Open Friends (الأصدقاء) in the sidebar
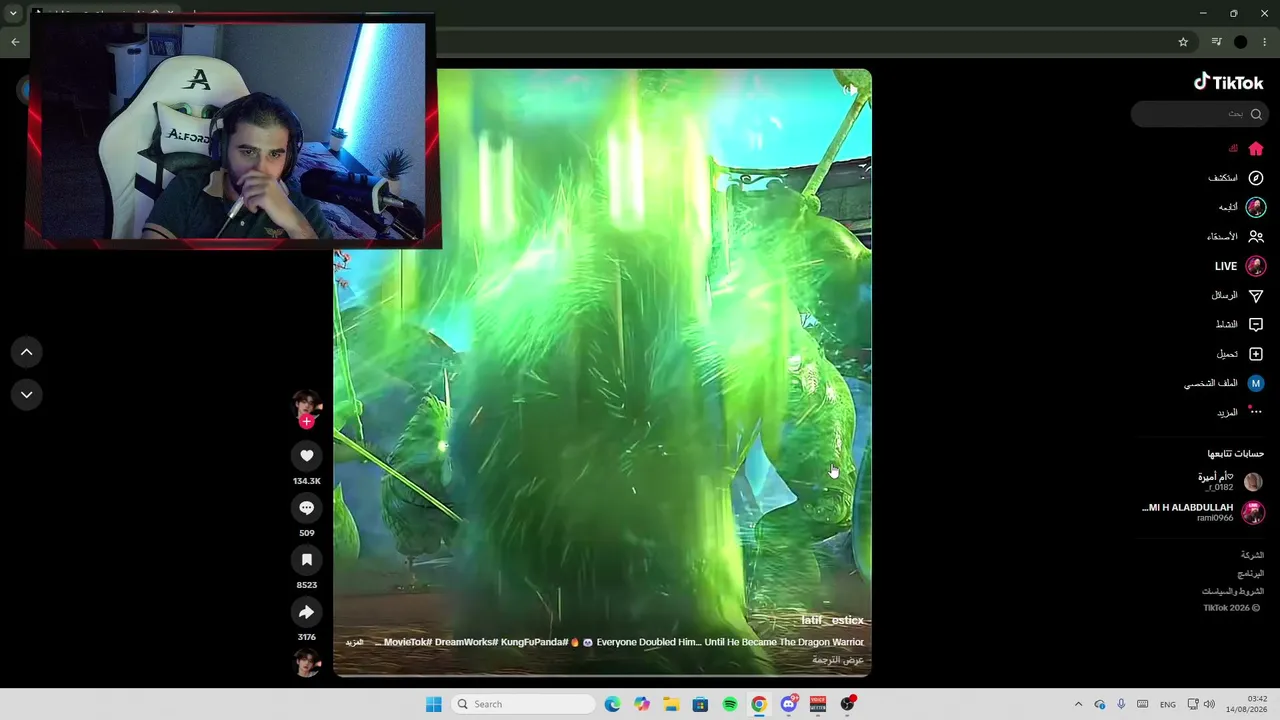Viewport: 1280px width, 720px height. [1256, 237]
